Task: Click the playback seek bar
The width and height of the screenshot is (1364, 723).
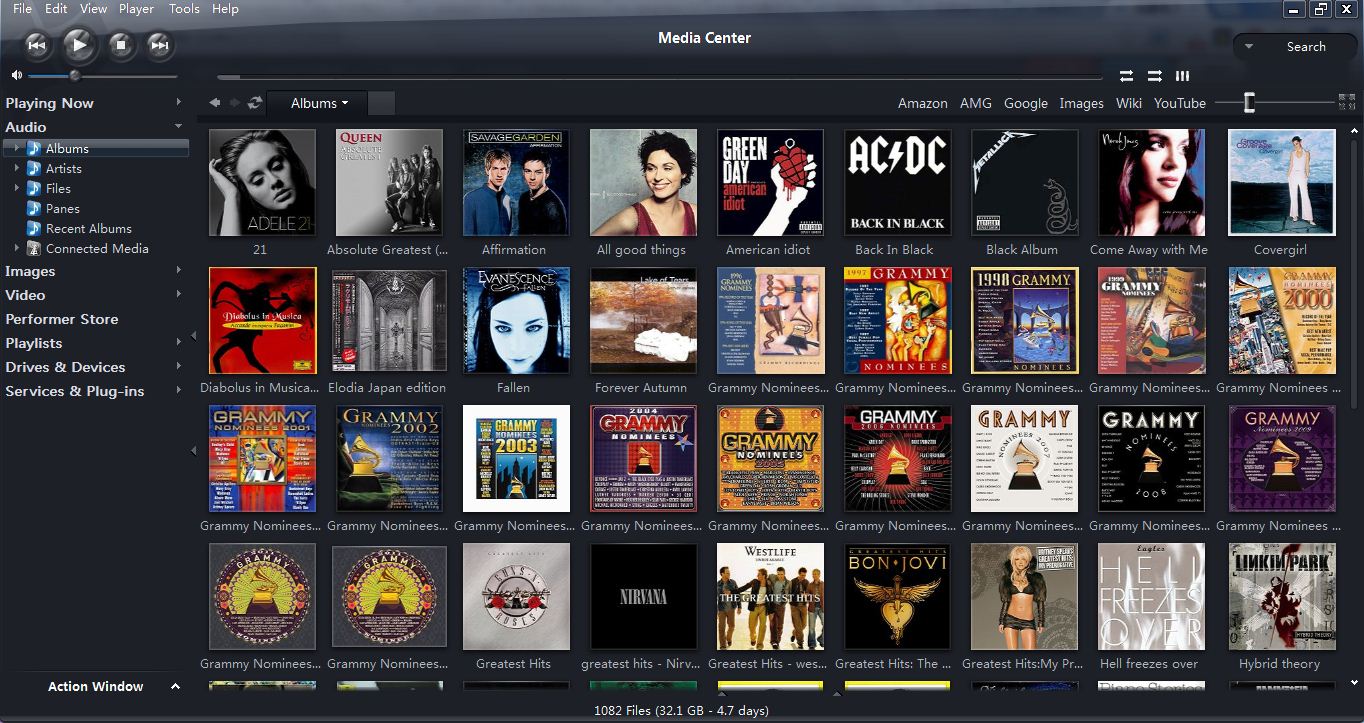Action: 659,76
